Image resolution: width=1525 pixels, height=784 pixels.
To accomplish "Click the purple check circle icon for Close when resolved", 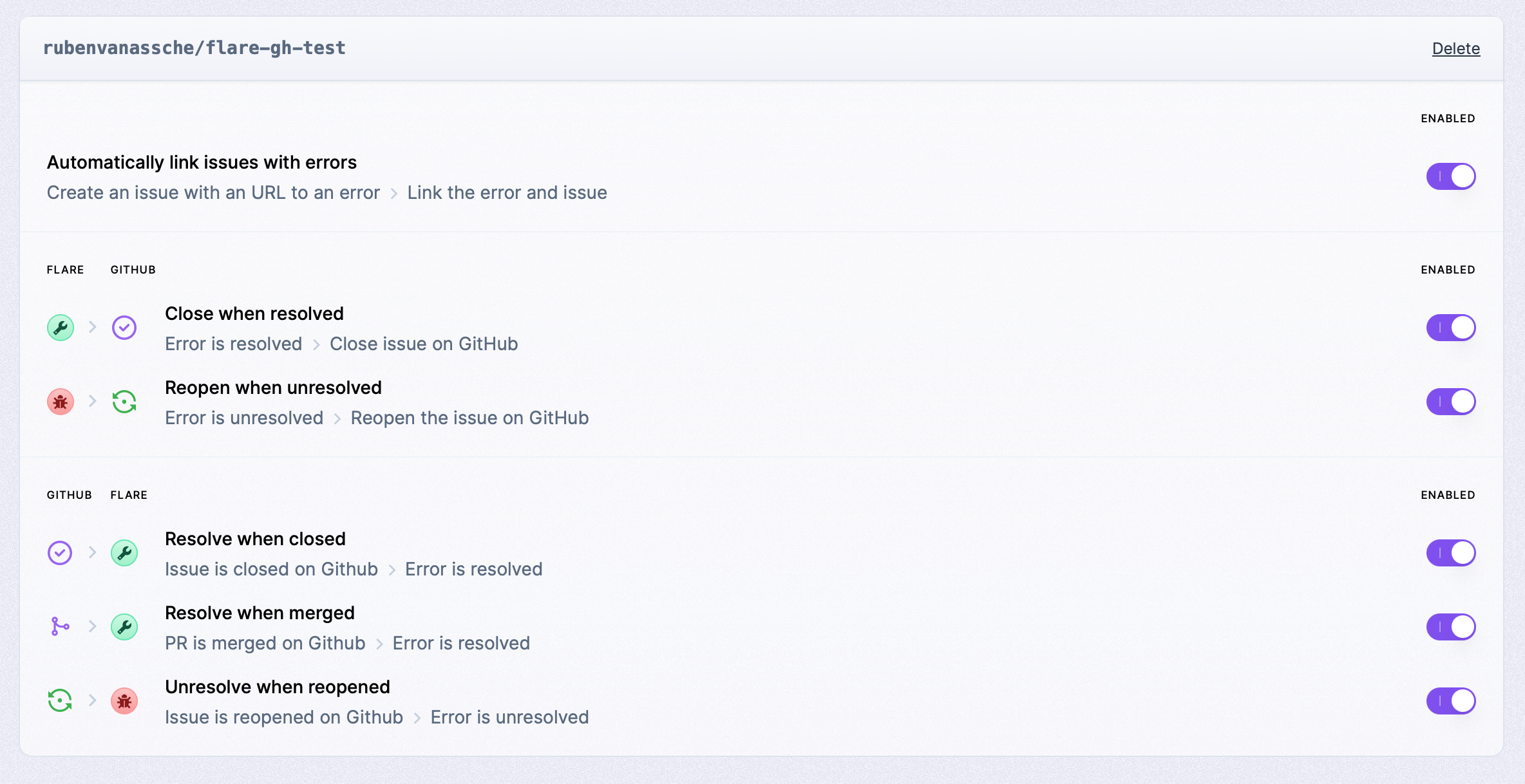I will click(x=124, y=327).
